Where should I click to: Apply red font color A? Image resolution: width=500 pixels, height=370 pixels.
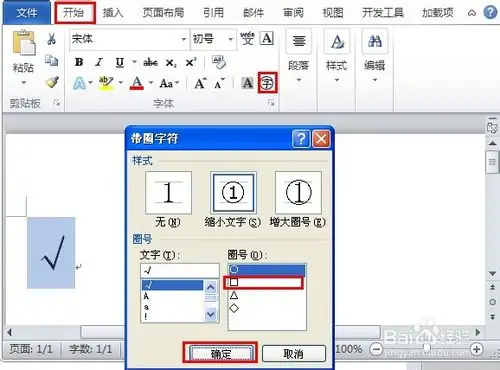[137, 83]
